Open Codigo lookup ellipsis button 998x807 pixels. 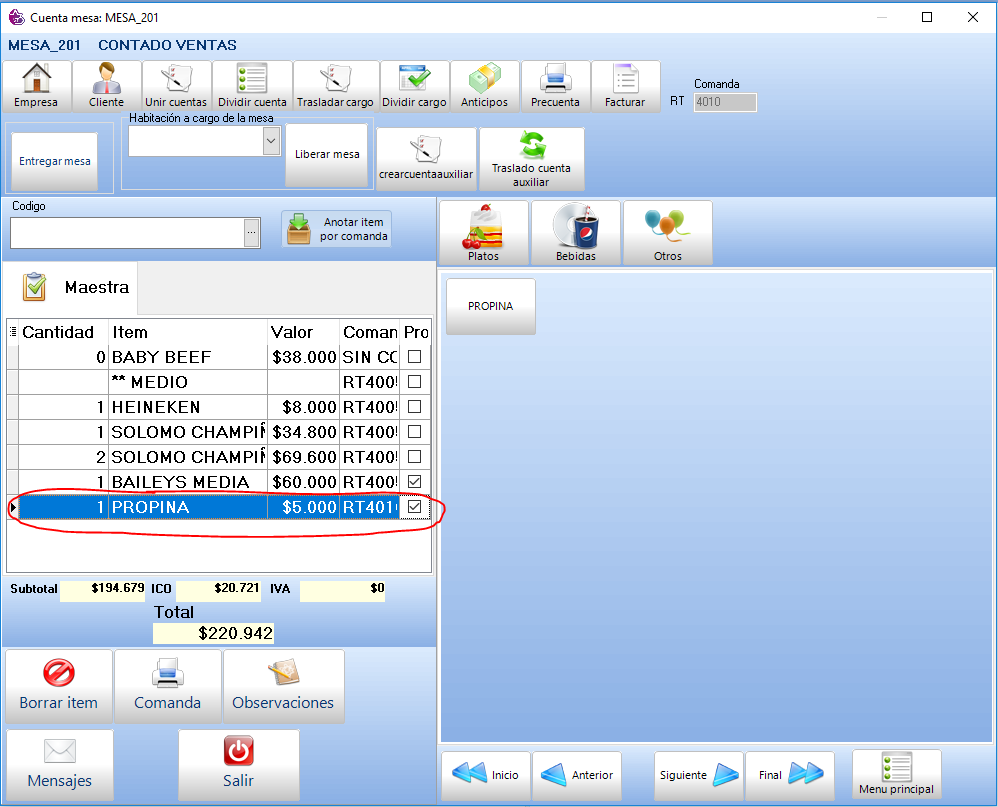[252, 232]
